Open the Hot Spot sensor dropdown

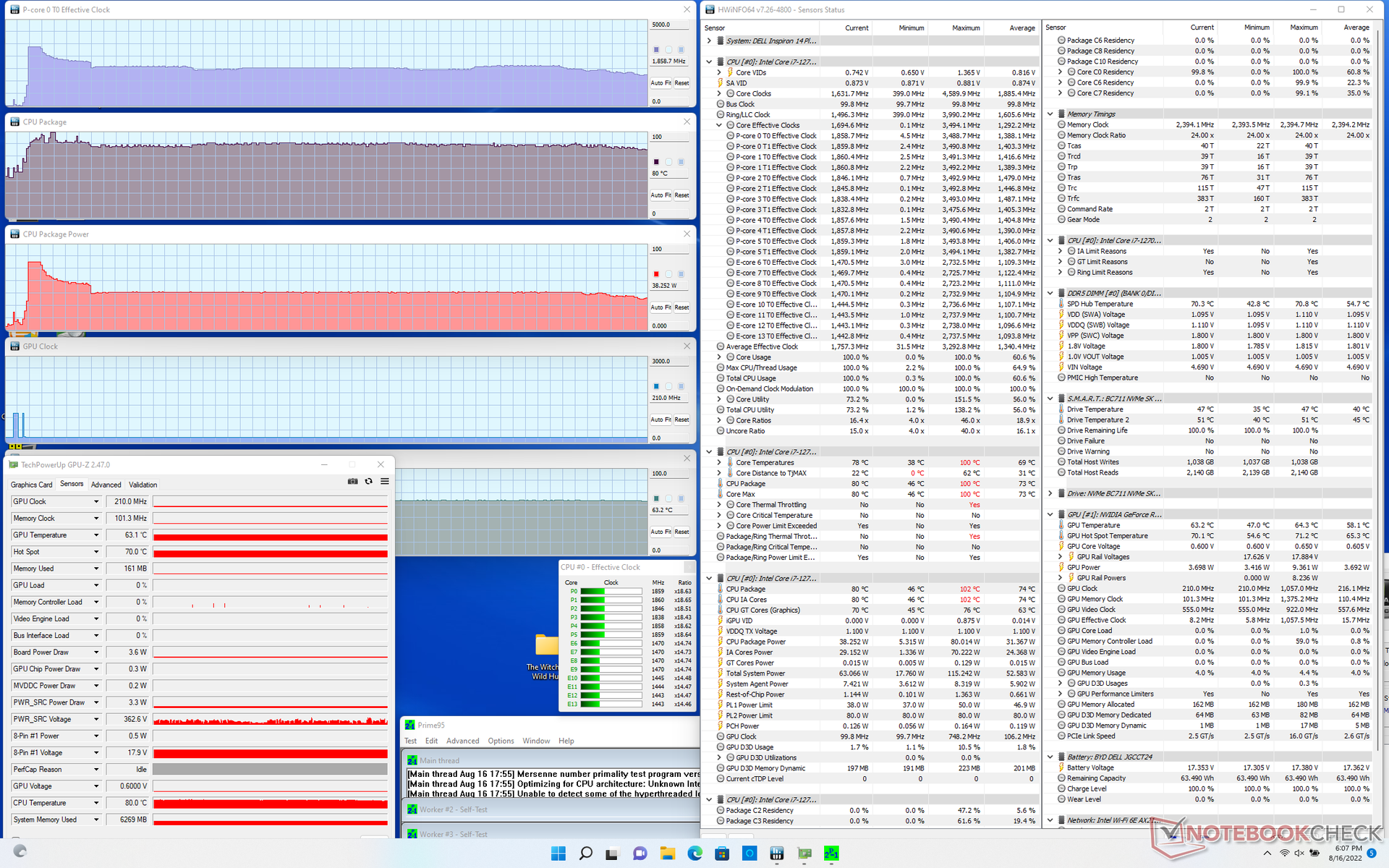95,552
